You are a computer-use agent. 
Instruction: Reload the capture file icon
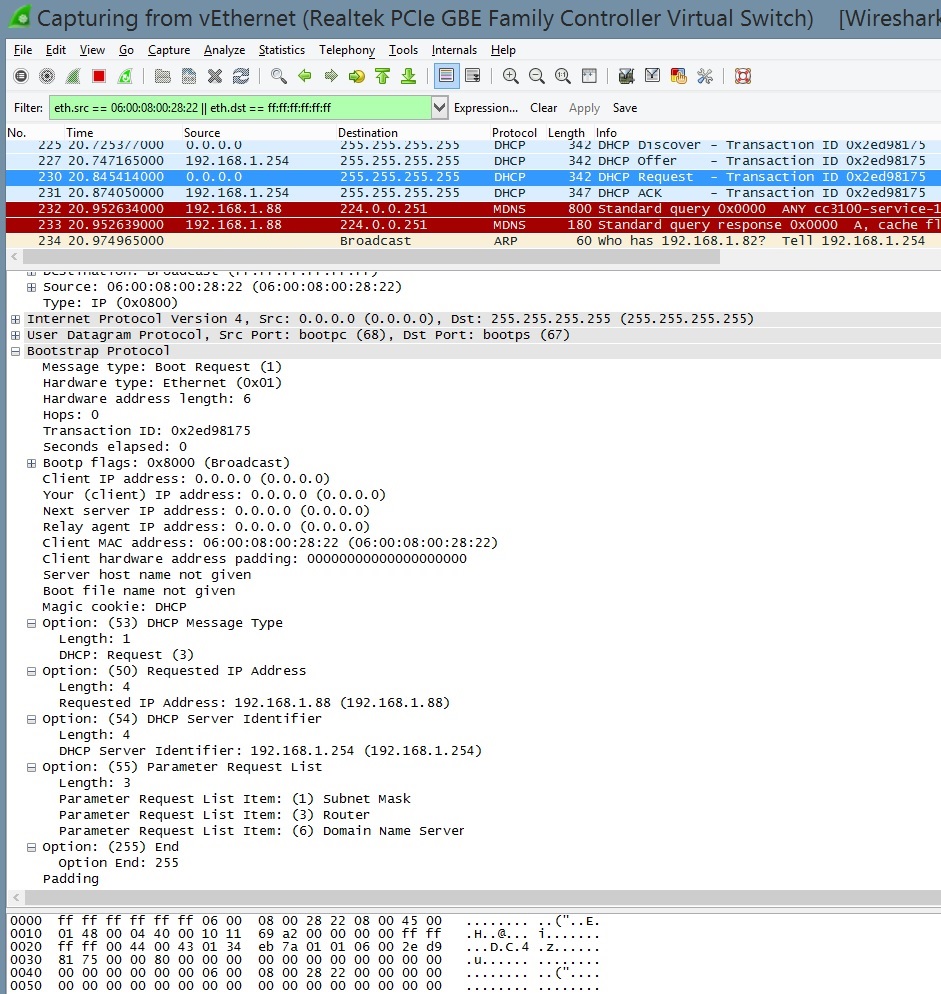point(241,77)
